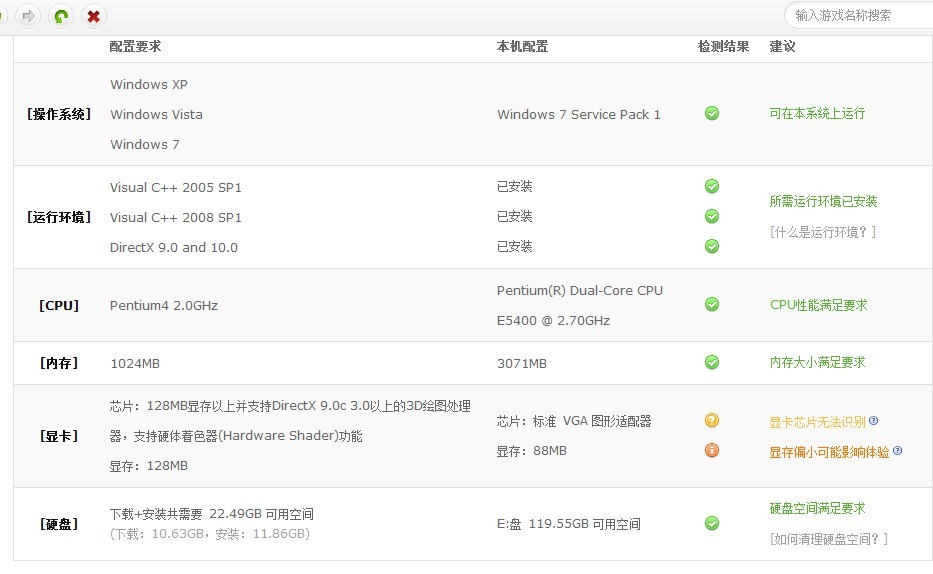Click the [显卡] row label

point(59,436)
